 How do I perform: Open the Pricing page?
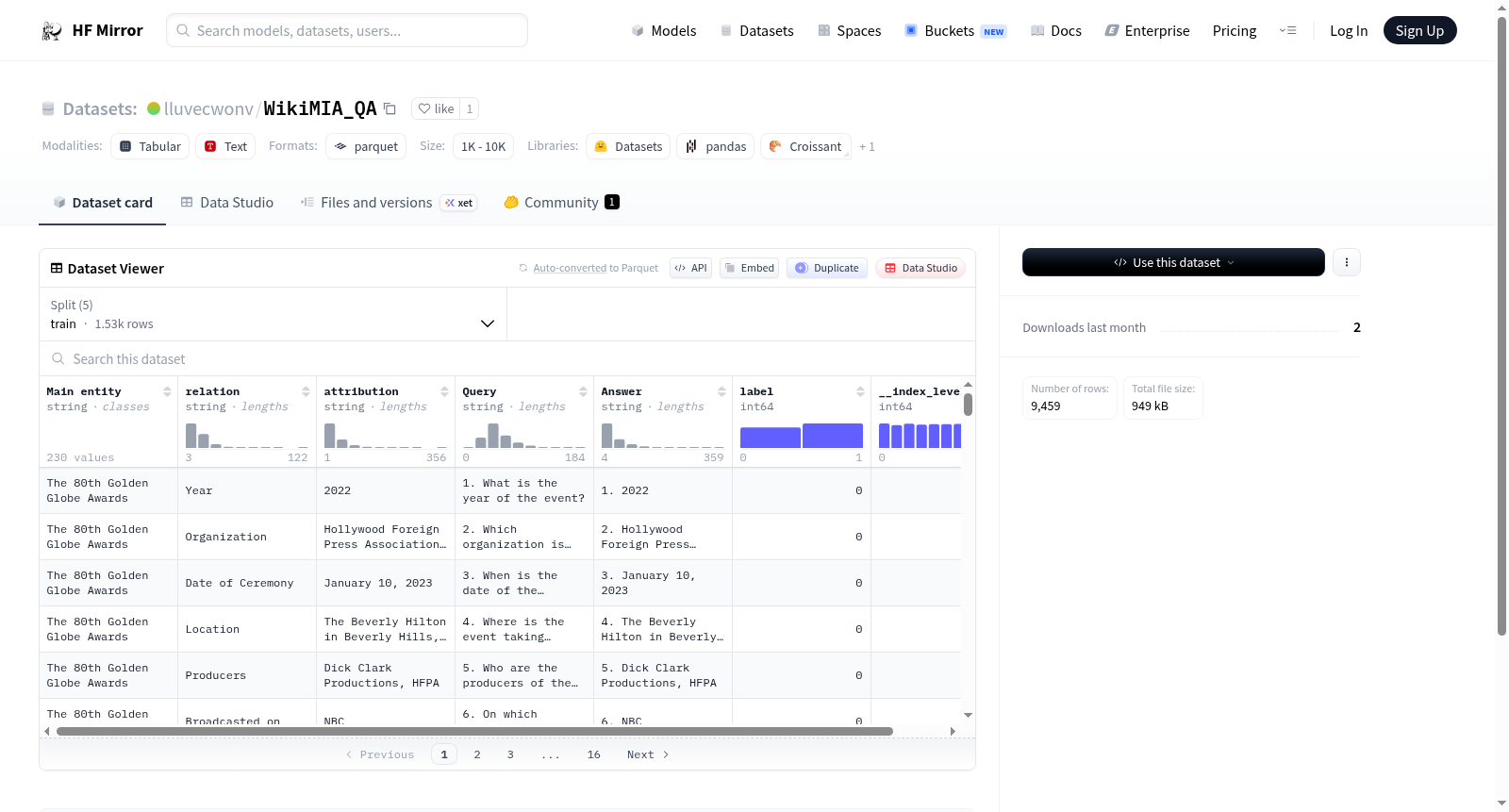click(1235, 31)
